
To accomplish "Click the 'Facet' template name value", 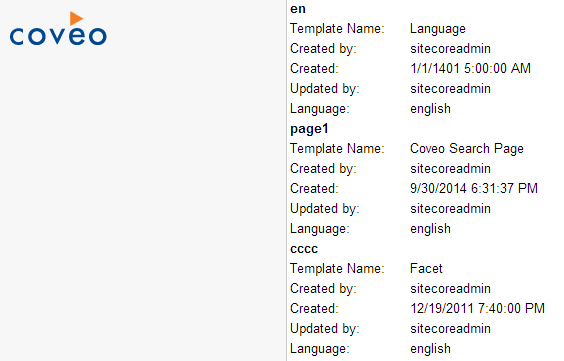I will point(426,269).
